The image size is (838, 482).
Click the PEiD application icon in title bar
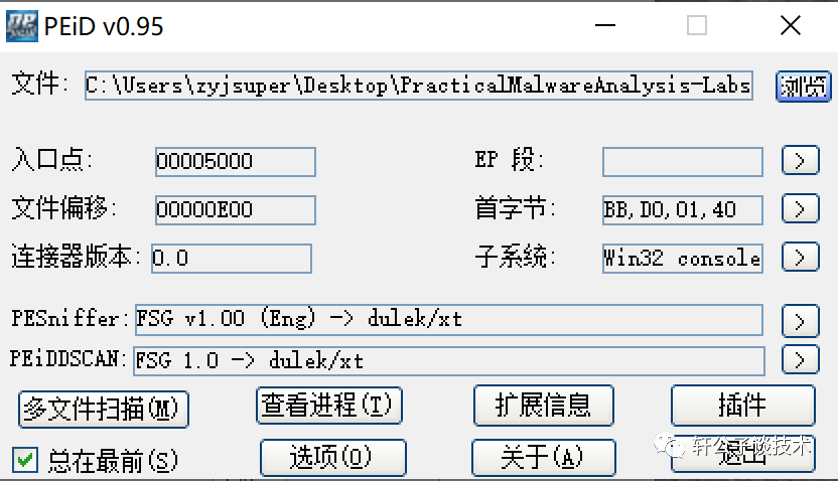pyautogui.click(x=22, y=26)
